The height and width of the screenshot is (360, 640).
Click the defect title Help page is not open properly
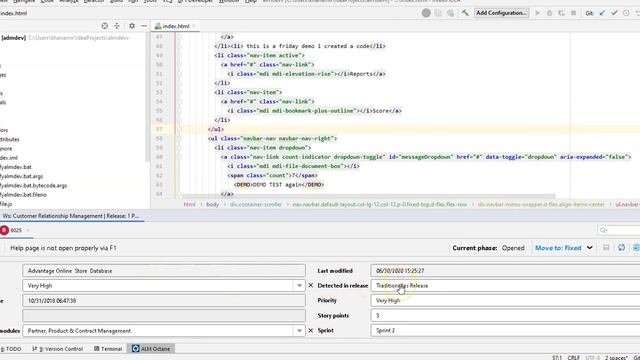pyautogui.click(x=63, y=248)
